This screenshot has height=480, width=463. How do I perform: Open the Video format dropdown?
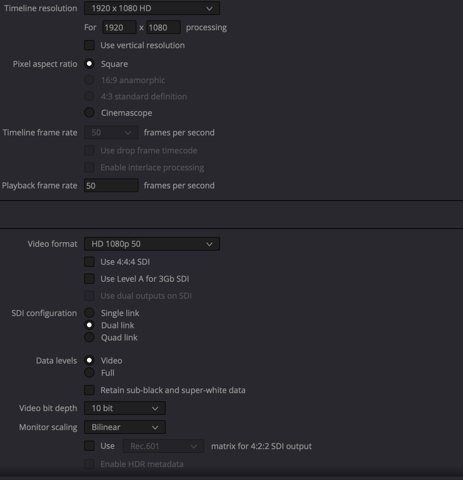click(152, 244)
